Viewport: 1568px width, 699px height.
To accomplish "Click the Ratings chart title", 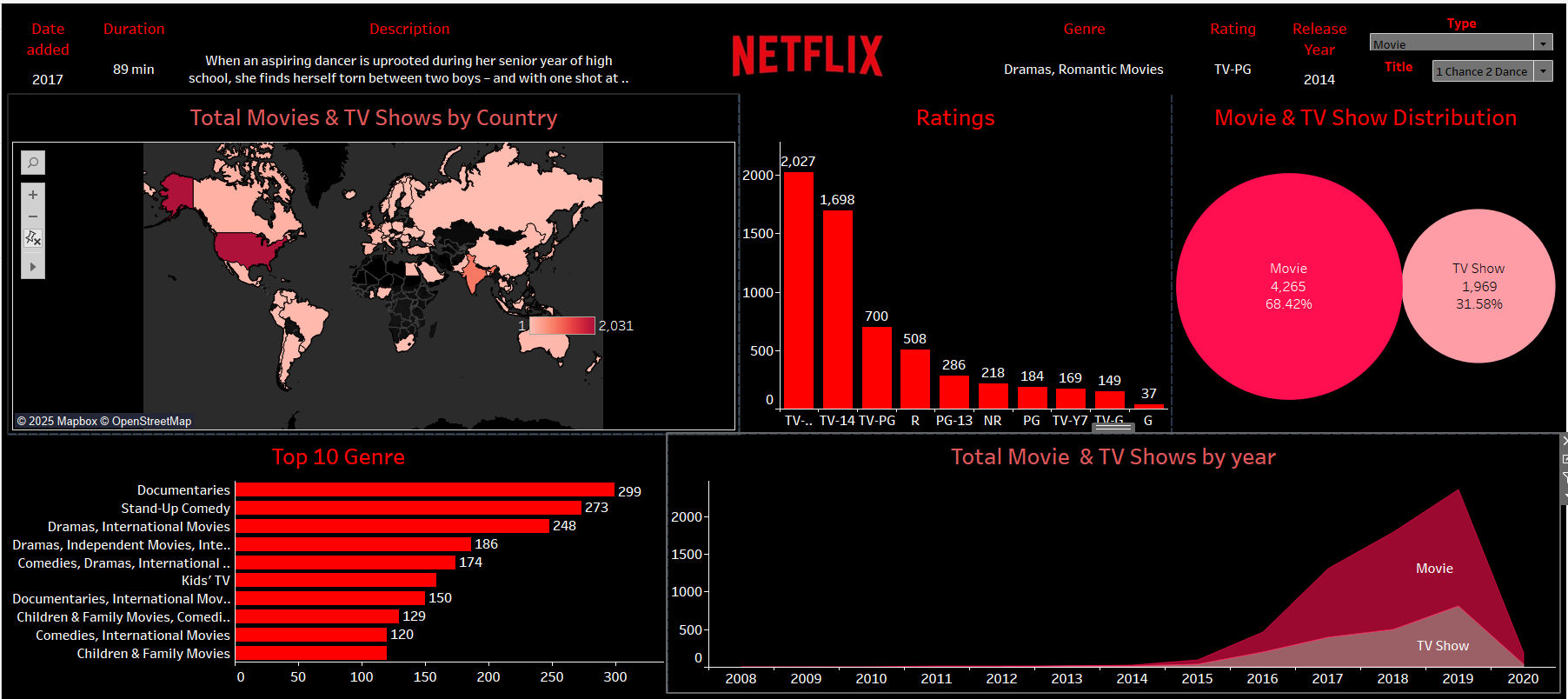I will 955,118.
